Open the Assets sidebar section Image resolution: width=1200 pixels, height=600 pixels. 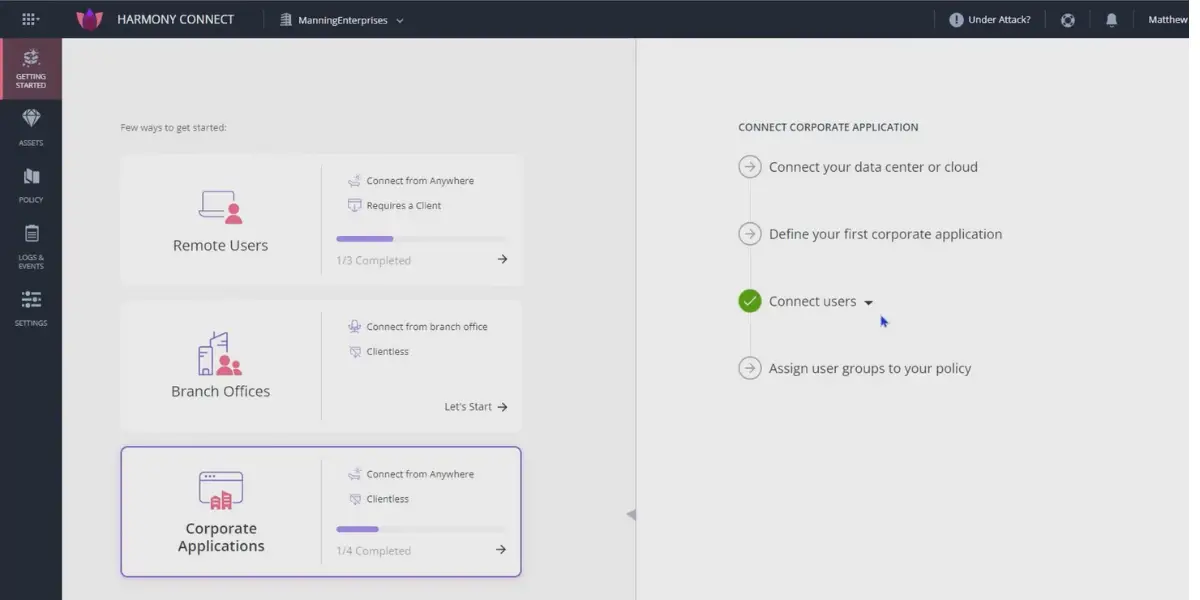[31, 127]
